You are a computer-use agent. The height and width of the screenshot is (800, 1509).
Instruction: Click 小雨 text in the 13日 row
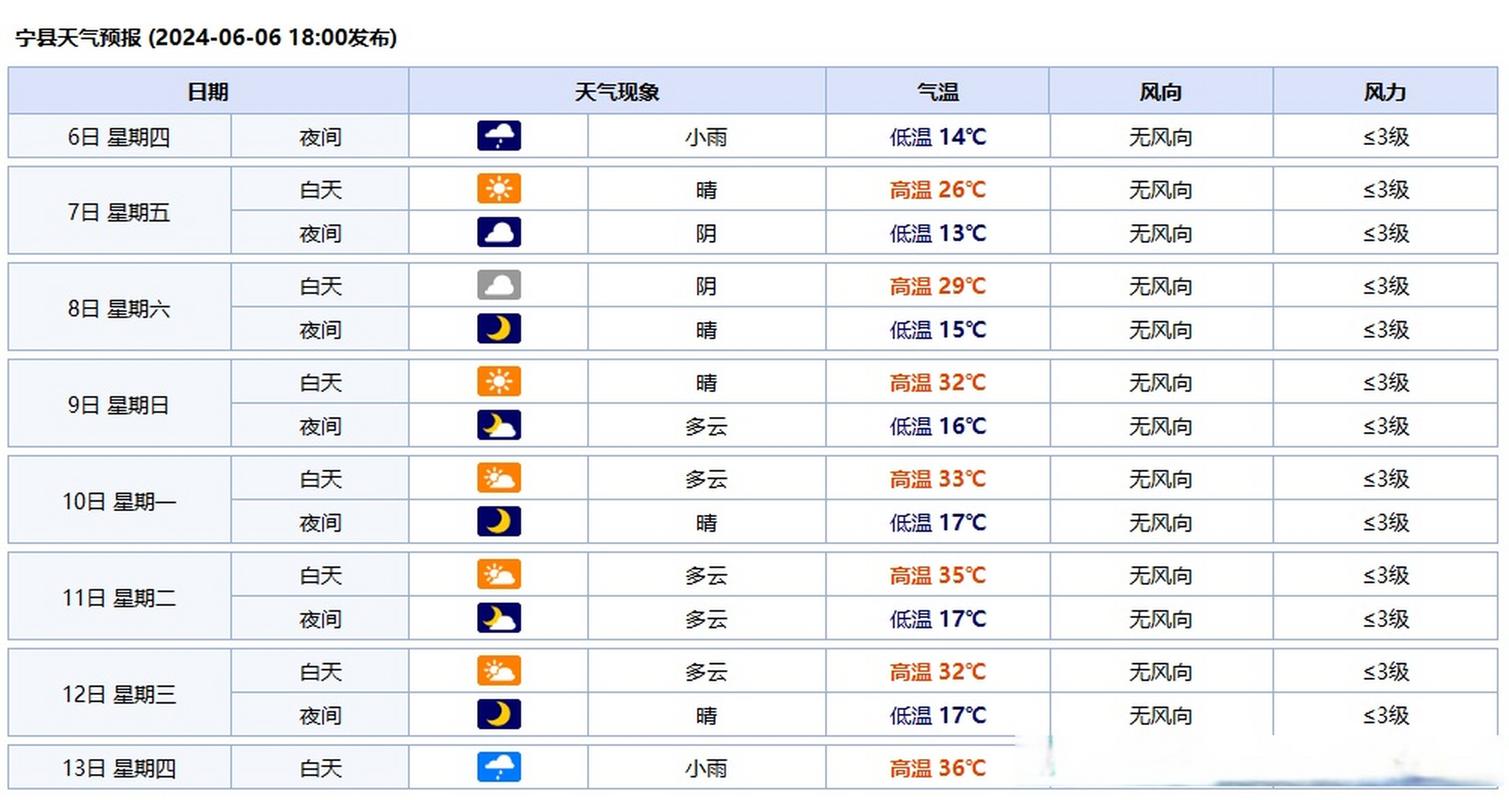click(706, 769)
